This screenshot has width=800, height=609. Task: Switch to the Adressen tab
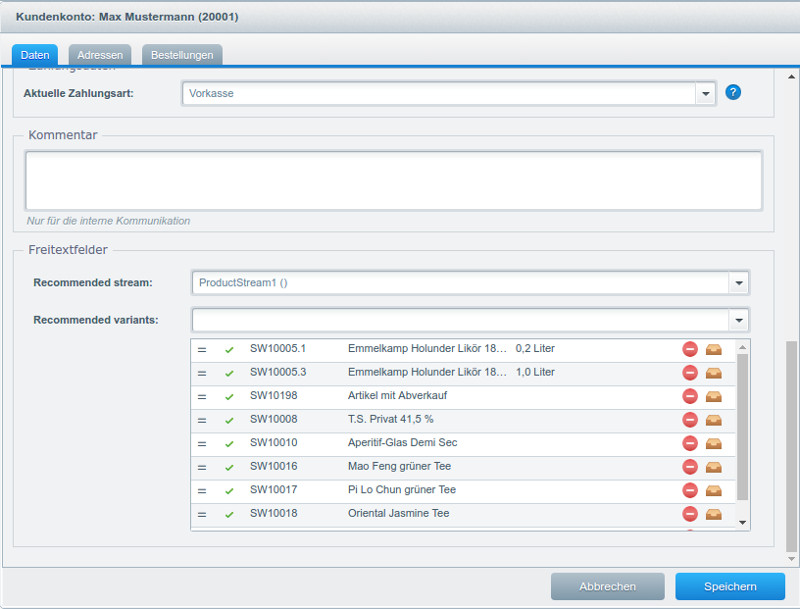point(100,55)
